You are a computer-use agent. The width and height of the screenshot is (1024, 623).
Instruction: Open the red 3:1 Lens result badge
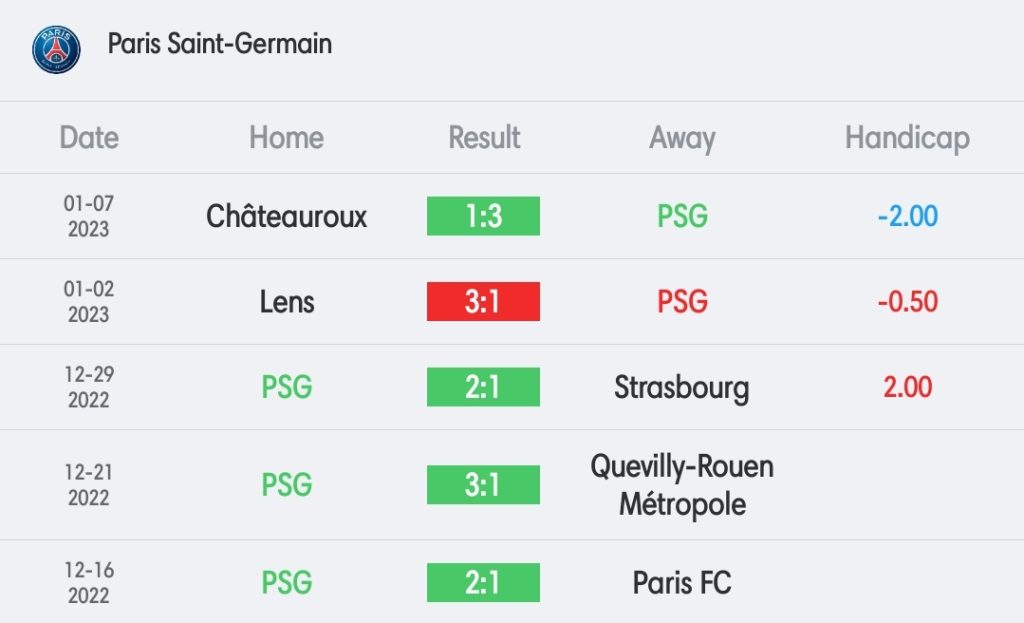[x=483, y=301]
